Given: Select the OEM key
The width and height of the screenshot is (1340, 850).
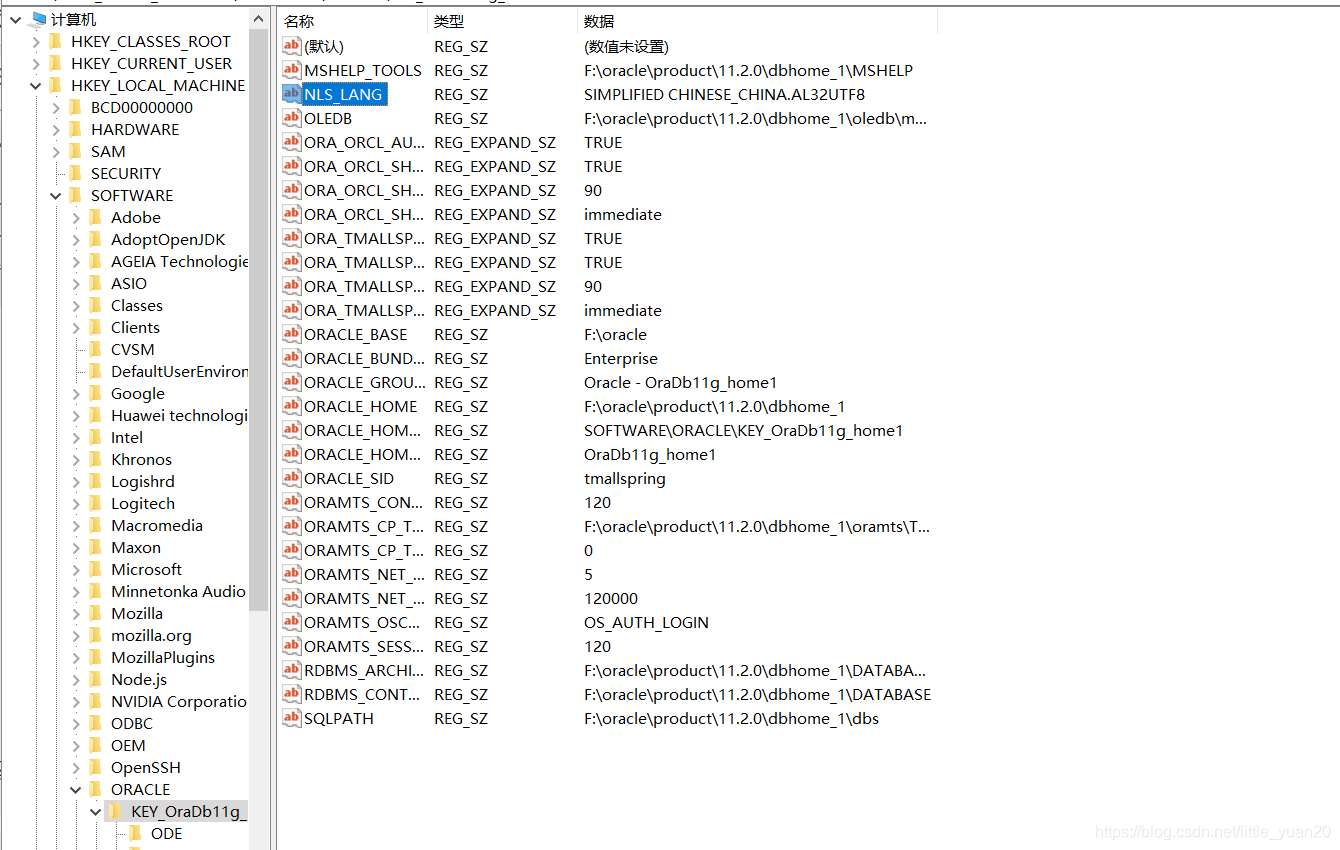Looking at the screenshot, I should pos(128,745).
